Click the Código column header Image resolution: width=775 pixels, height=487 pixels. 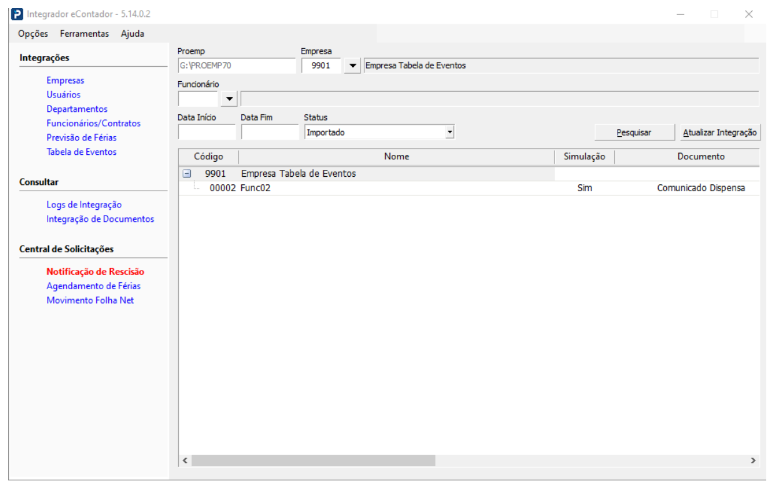(x=209, y=157)
